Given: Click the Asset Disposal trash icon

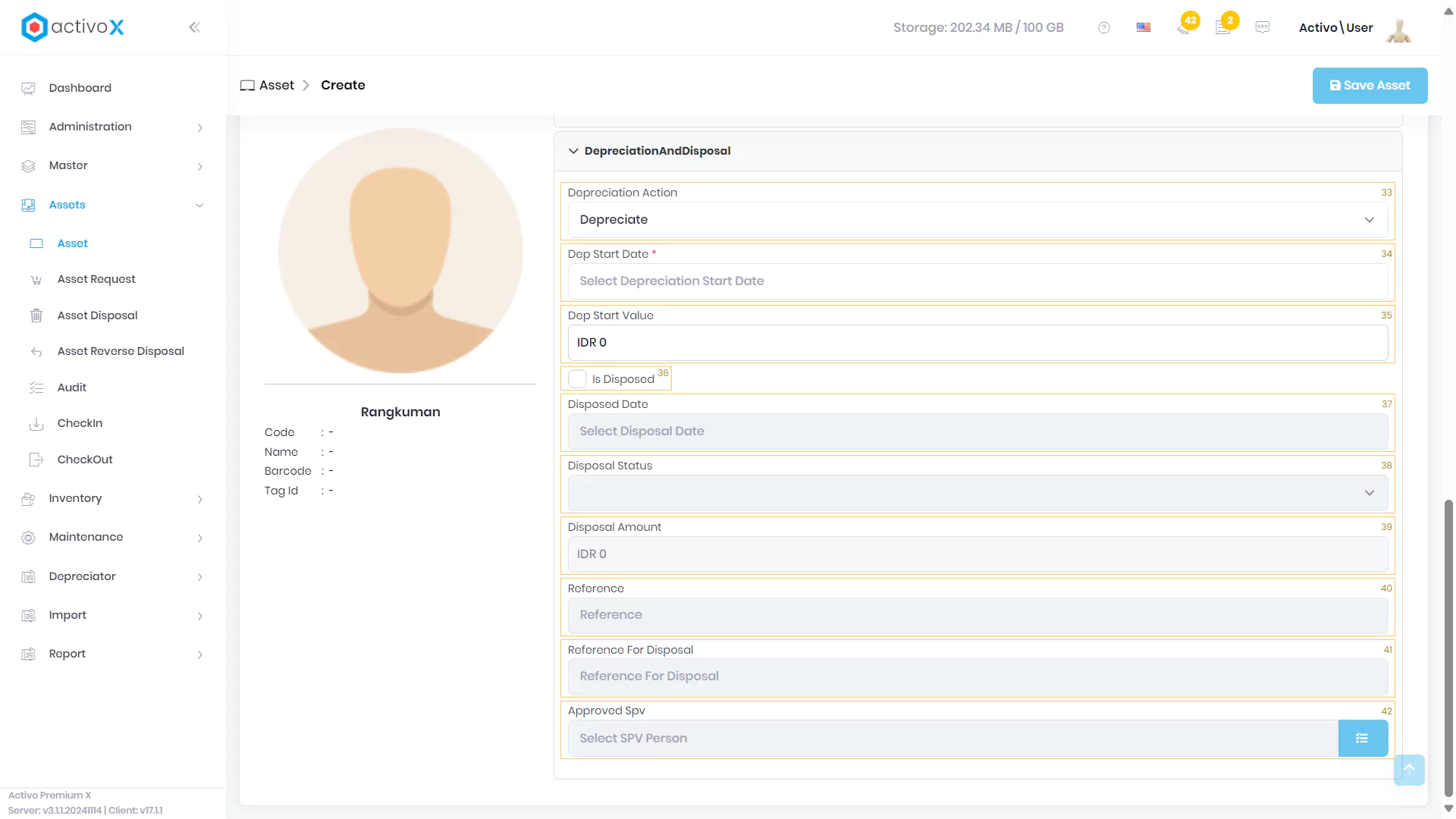Looking at the screenshot, I should 36,315.
